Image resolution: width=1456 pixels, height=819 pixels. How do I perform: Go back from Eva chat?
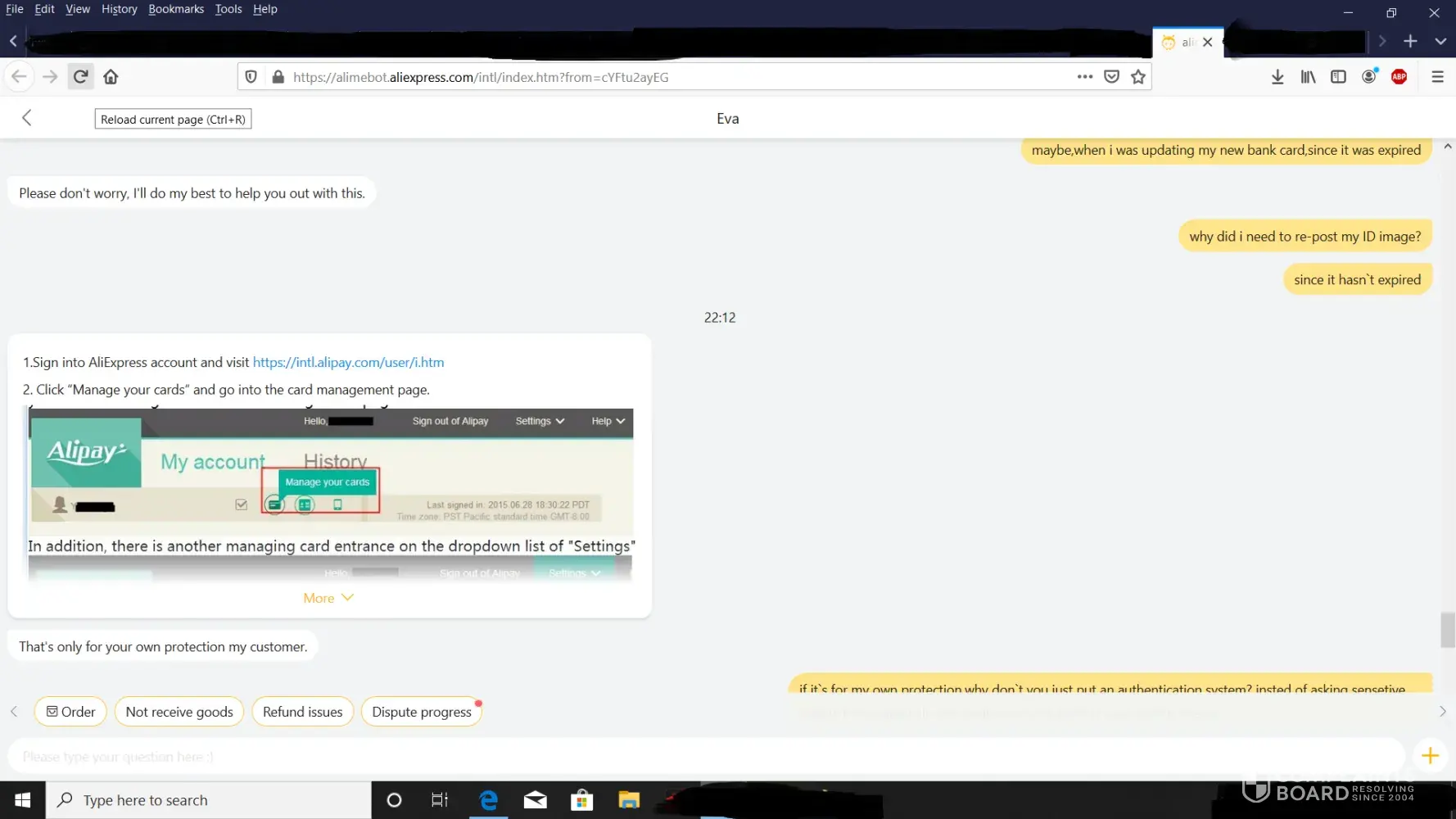pyautogui.click(x=27, y=118)
